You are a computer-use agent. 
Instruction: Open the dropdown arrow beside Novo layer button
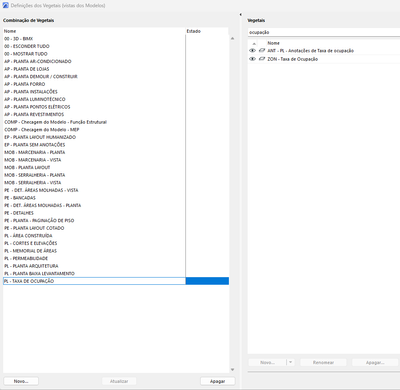[x=290, y=362]
